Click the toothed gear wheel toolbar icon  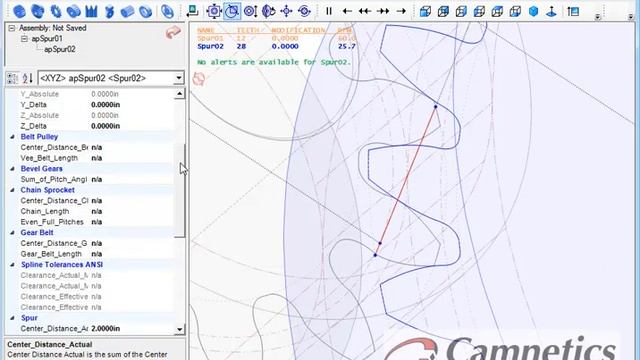56,11
